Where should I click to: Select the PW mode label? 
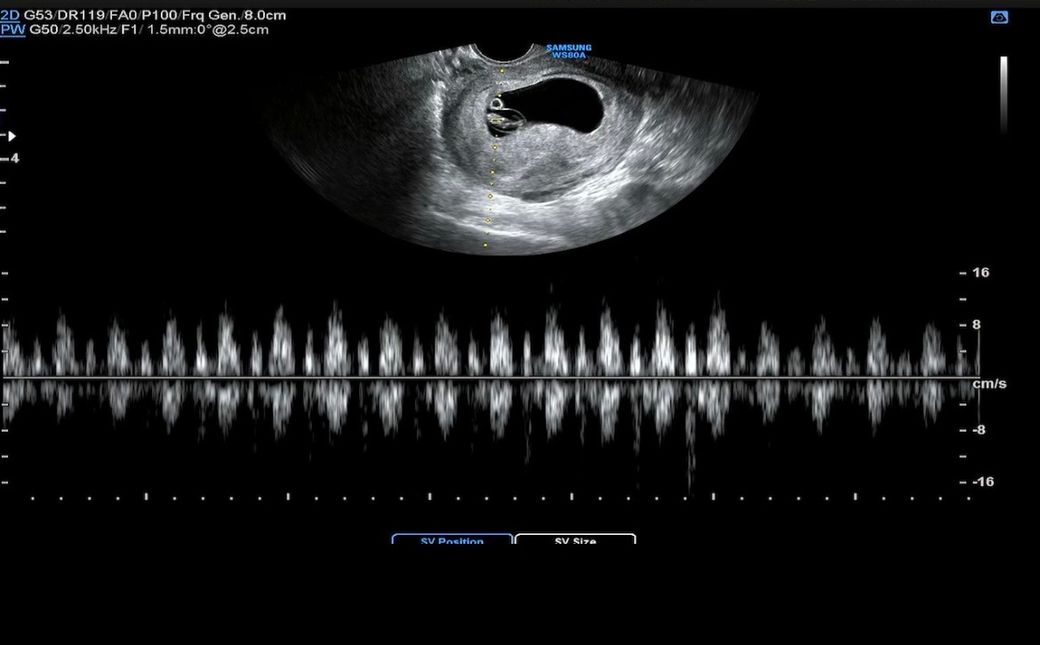pyautogui.click(x=12, y=30)
